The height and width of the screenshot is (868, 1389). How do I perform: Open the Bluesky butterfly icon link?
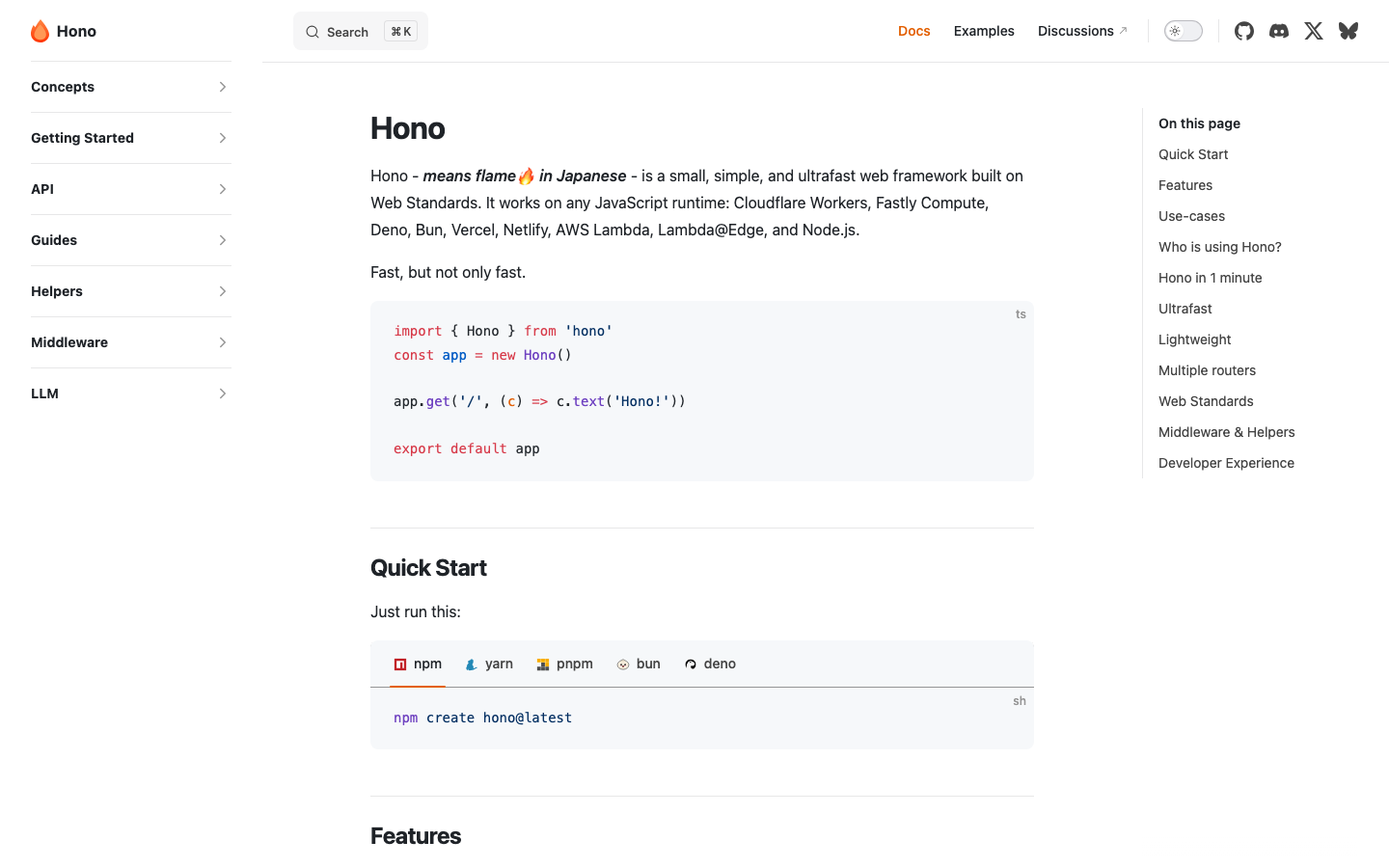[x=1348, y=31]
